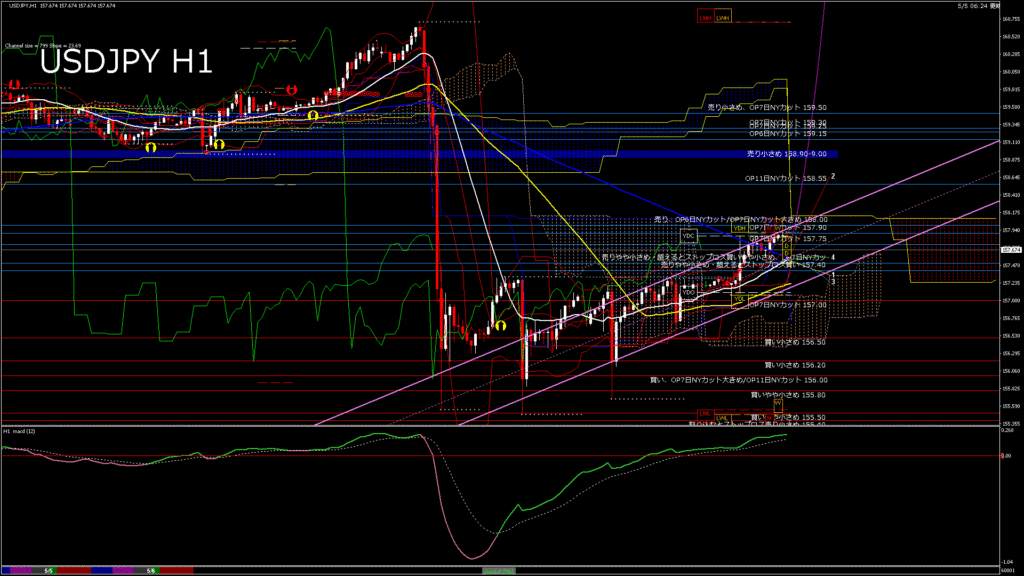Click the Channel size slope info text
Viewport: 1024px width, 576px height.
pyautogui.click(x=42, y=46)
